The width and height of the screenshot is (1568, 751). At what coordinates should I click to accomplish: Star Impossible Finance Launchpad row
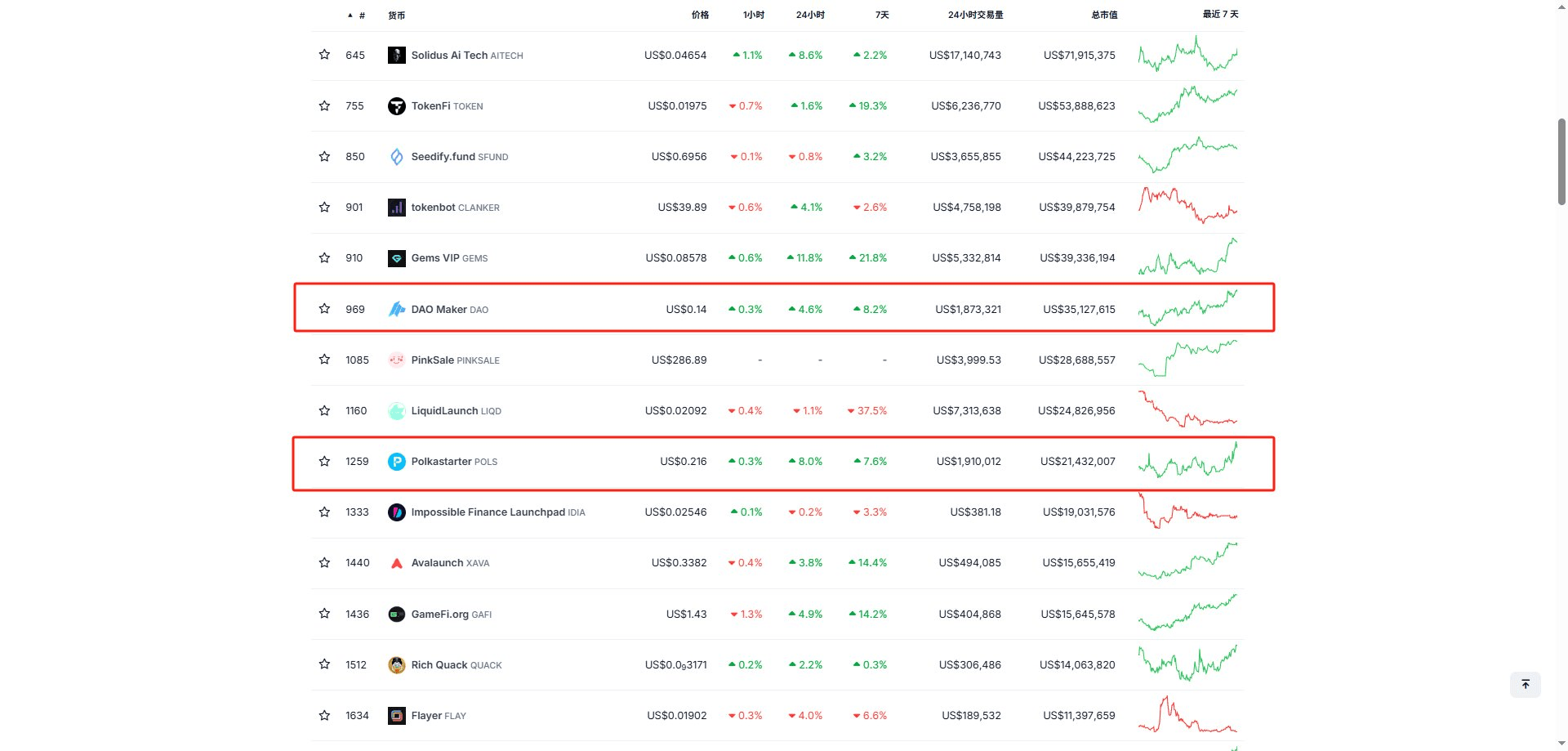324,512
